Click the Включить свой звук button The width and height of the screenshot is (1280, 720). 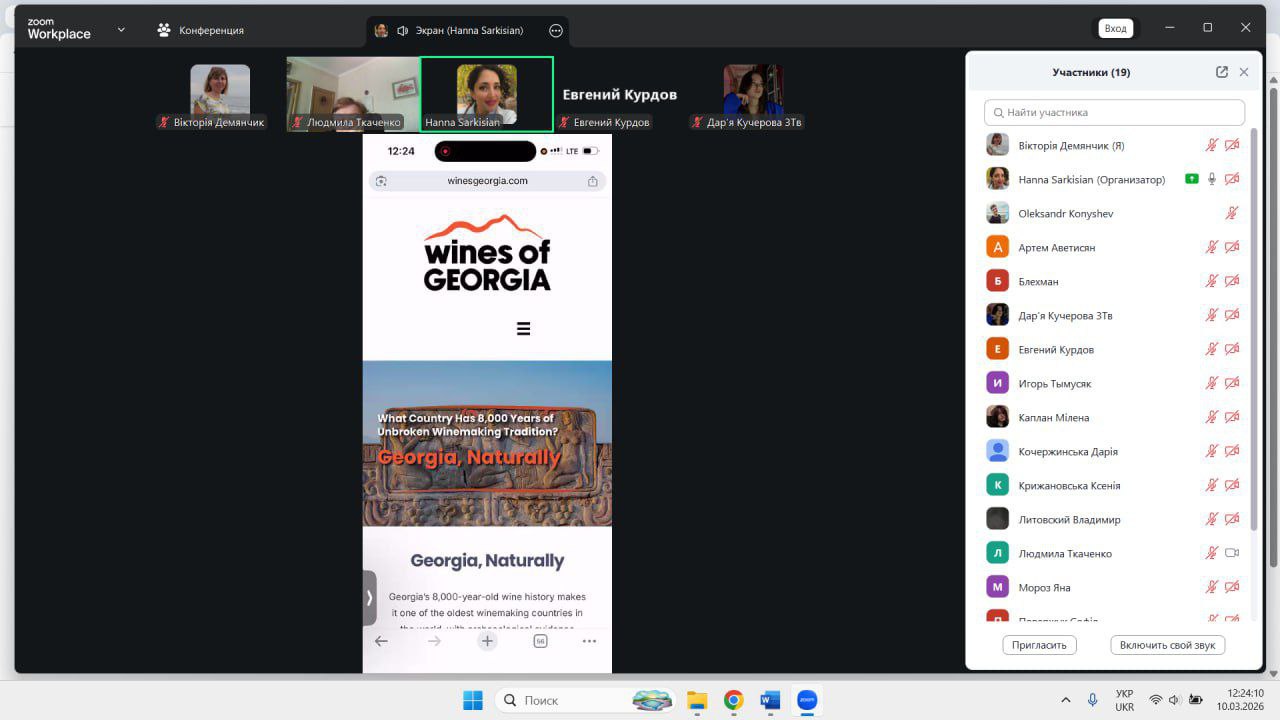click(1167, 645)
